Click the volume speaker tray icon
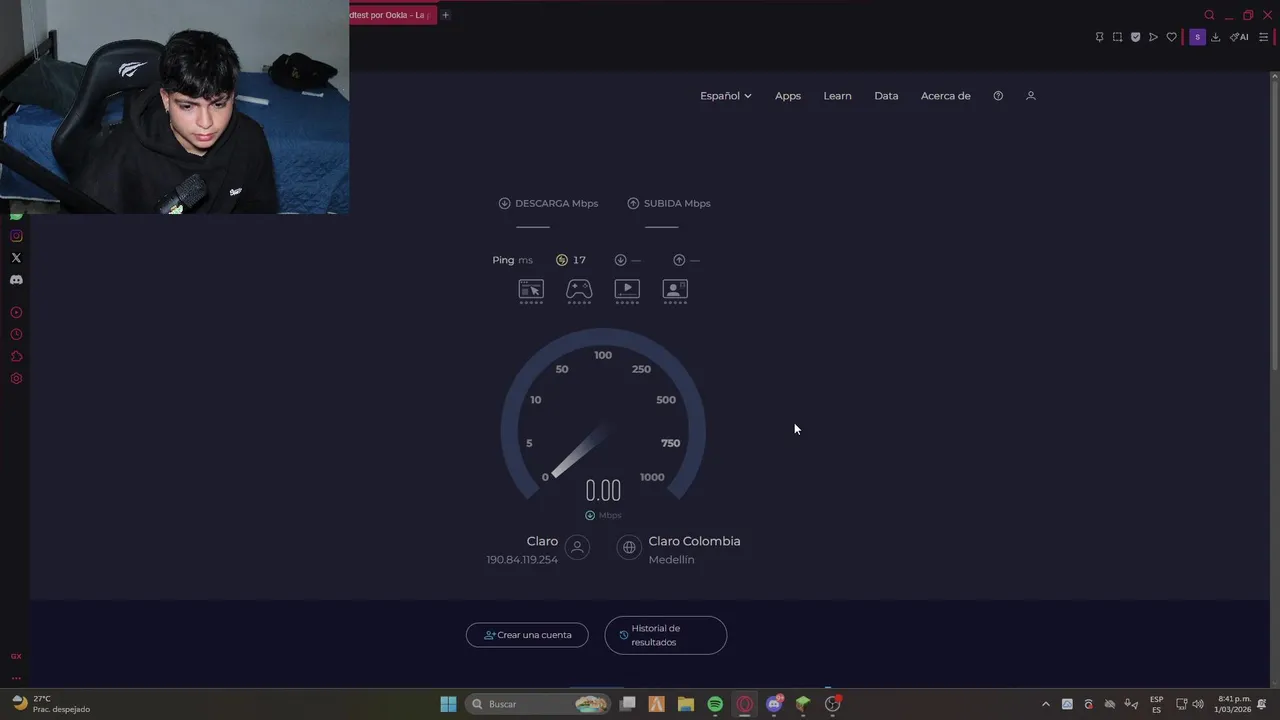The image size is (1280, 720). point(1198,704)
